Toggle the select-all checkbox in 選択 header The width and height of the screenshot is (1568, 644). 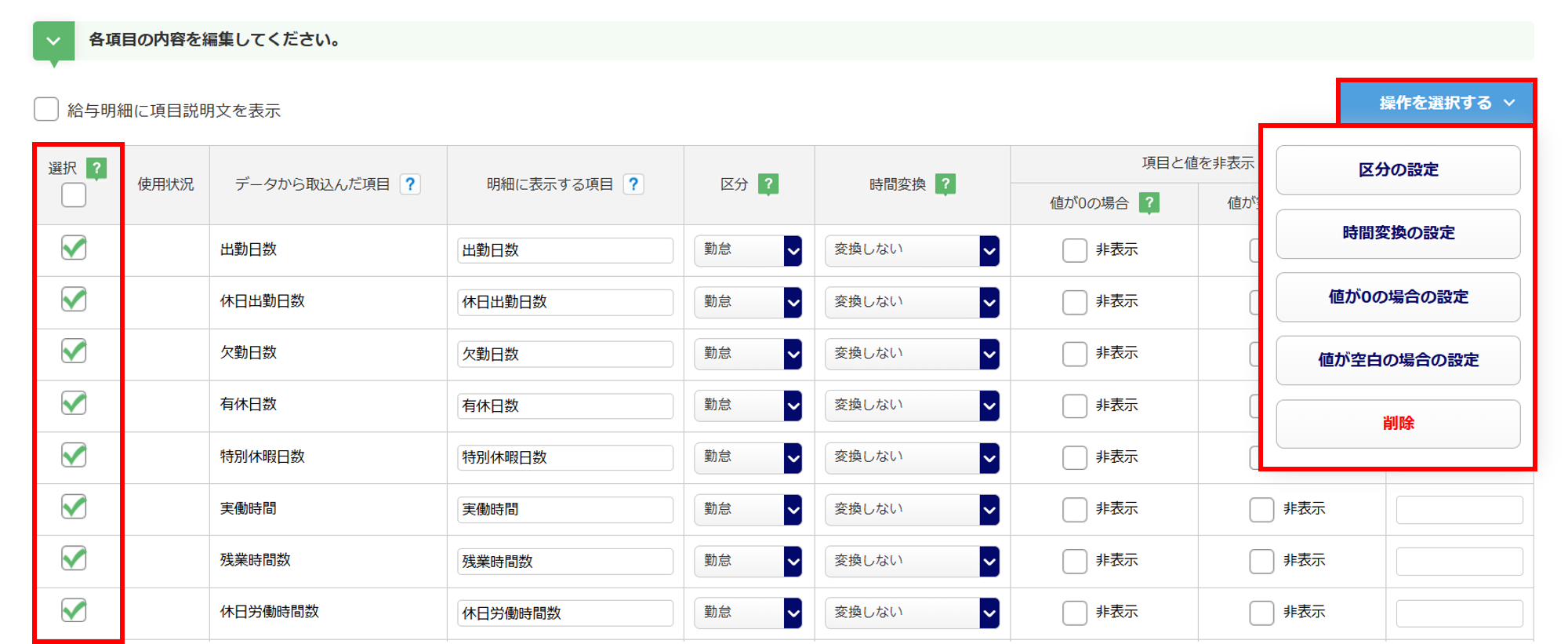click(74, 195)
